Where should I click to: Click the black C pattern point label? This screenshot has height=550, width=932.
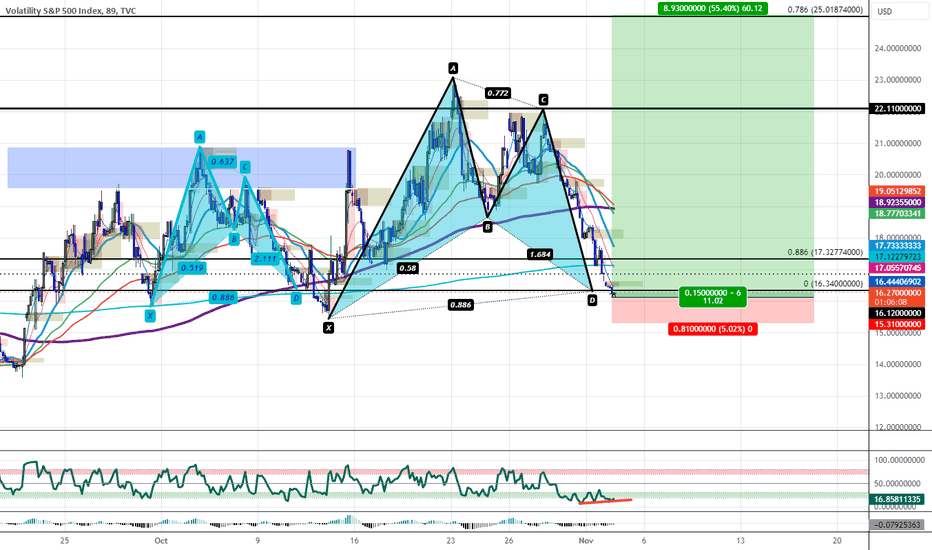[543, 99]
